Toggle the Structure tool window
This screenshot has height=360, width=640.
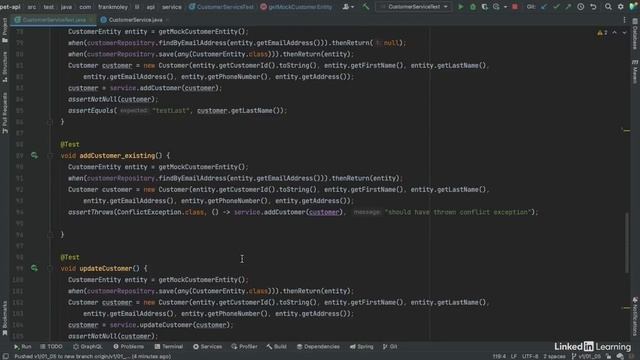(5, 67)
